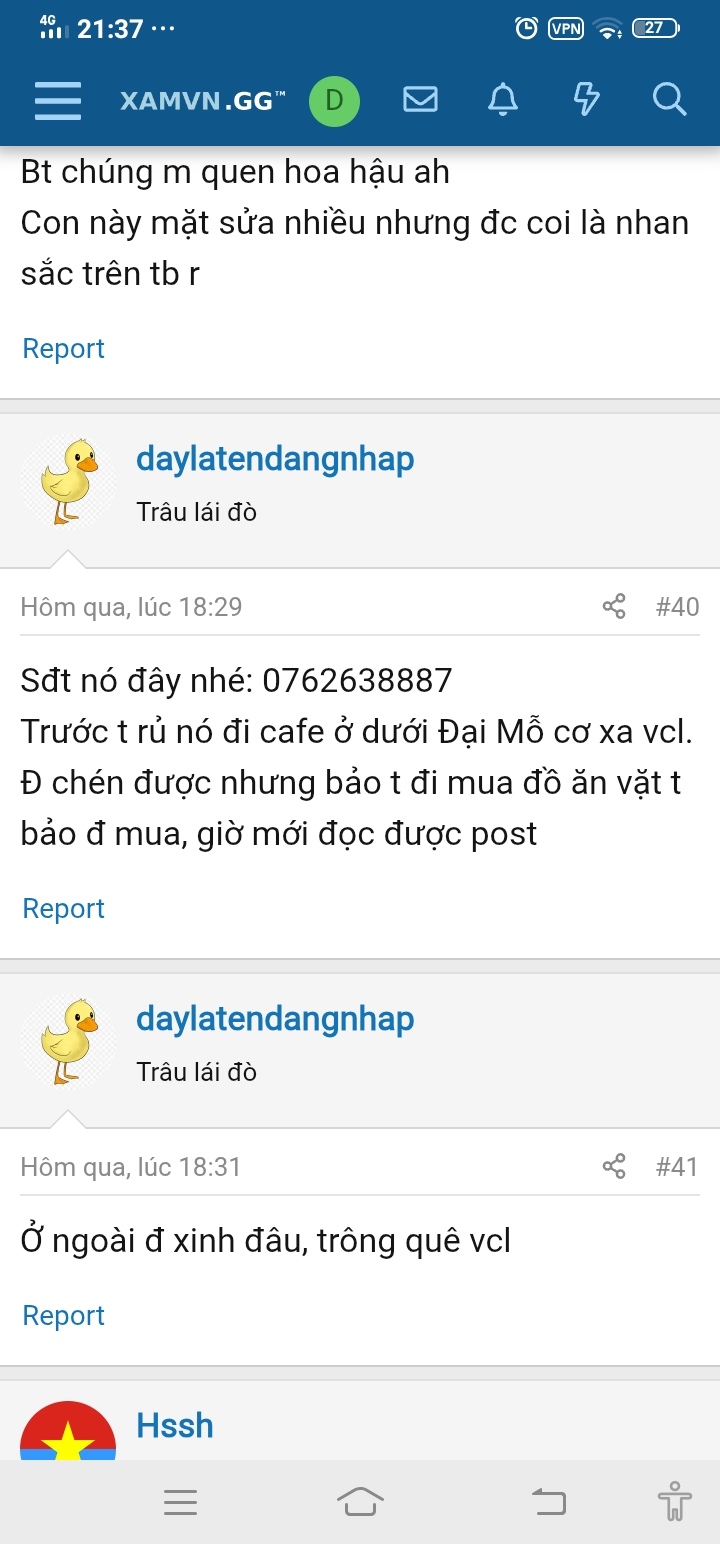This screenshot has width=720, height=1544.
Task: Open the Hssh user profile
Action: click(175, 1425)
